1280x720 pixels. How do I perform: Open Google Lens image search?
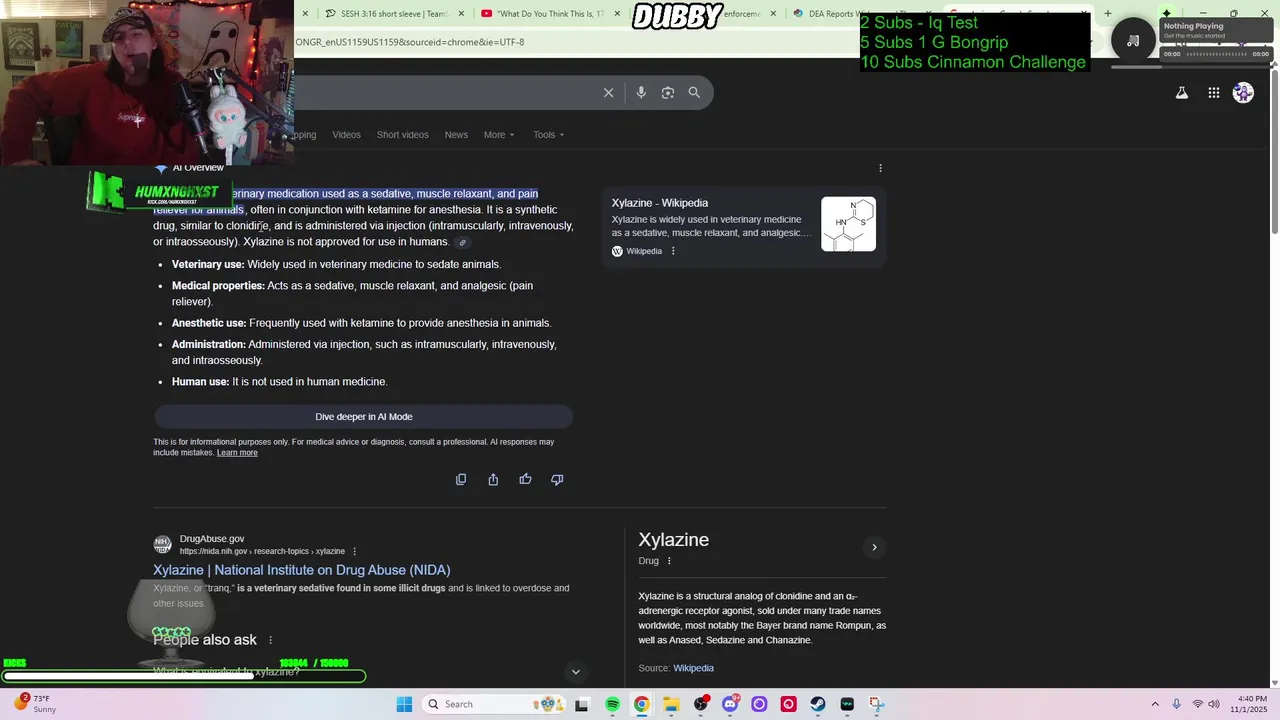[668, 92]
